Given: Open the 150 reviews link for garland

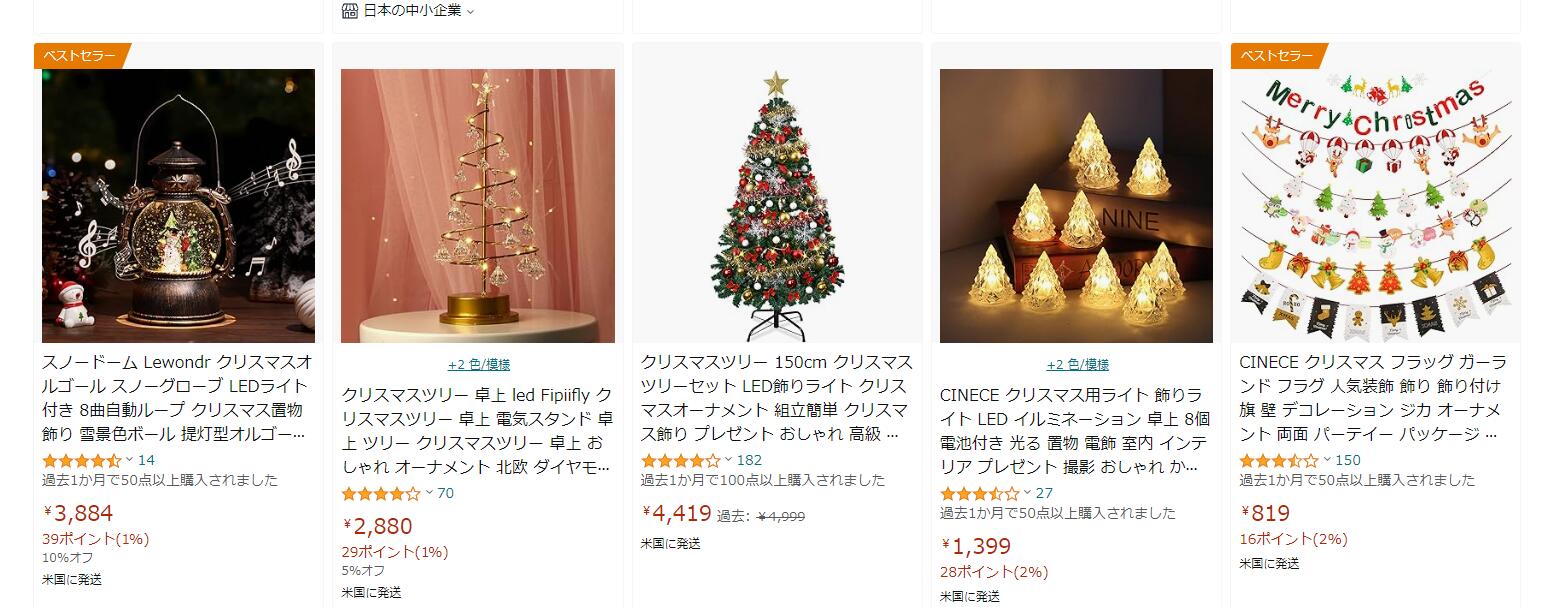Looking at the screenshot, I should tap(1348, 460).
